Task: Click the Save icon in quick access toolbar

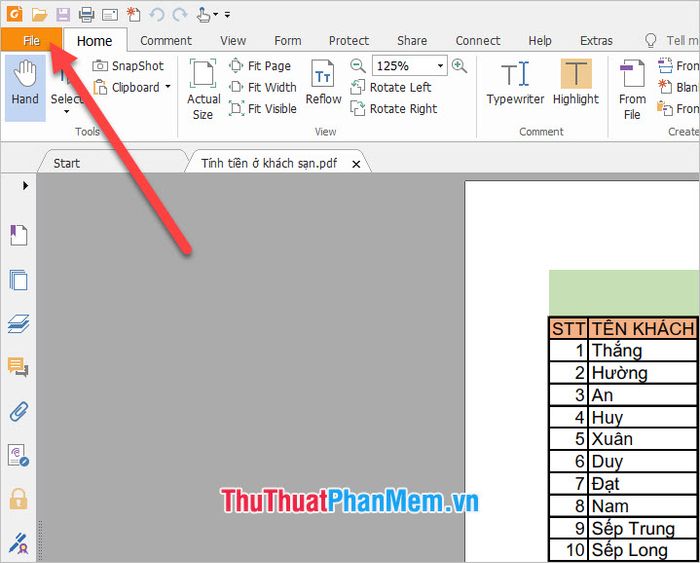Action: [63, 15]
